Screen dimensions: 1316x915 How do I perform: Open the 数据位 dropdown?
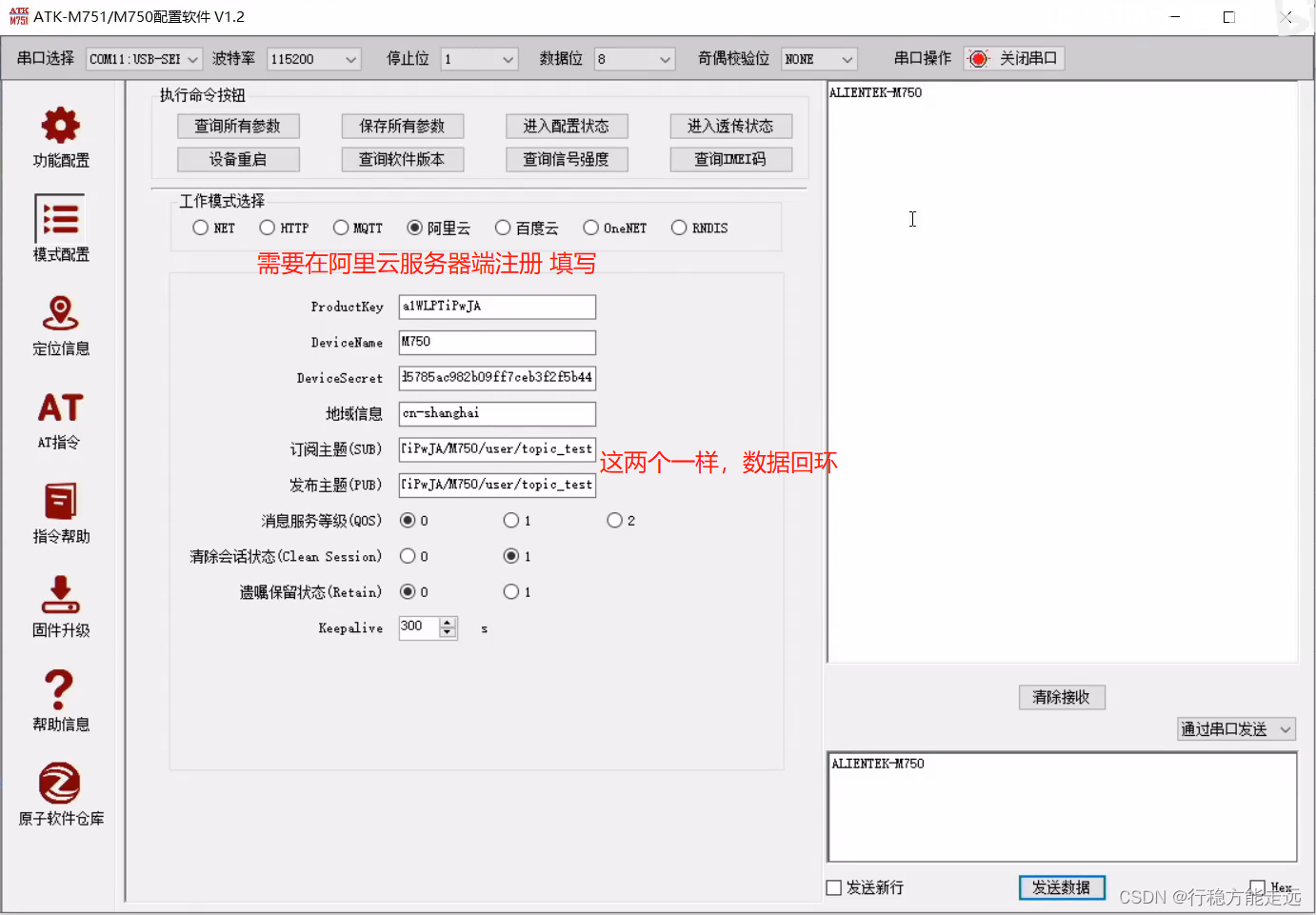point(634,59)
